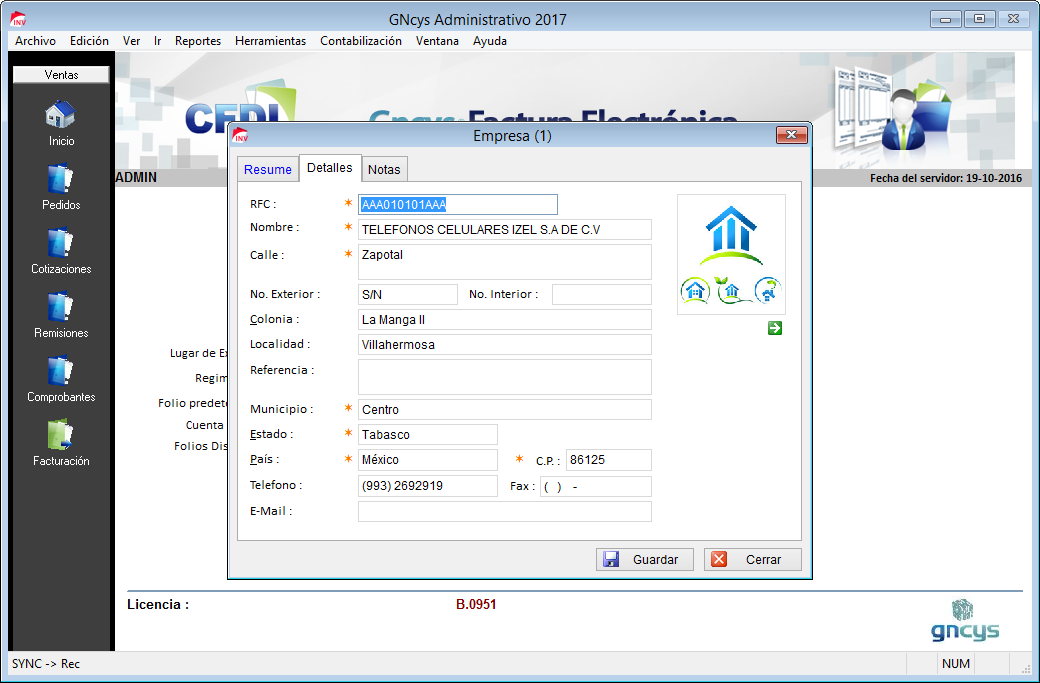Viewport: 1040px width, 683px height.
Task: Click the Colonia input field
Action: tap(505, 320)
